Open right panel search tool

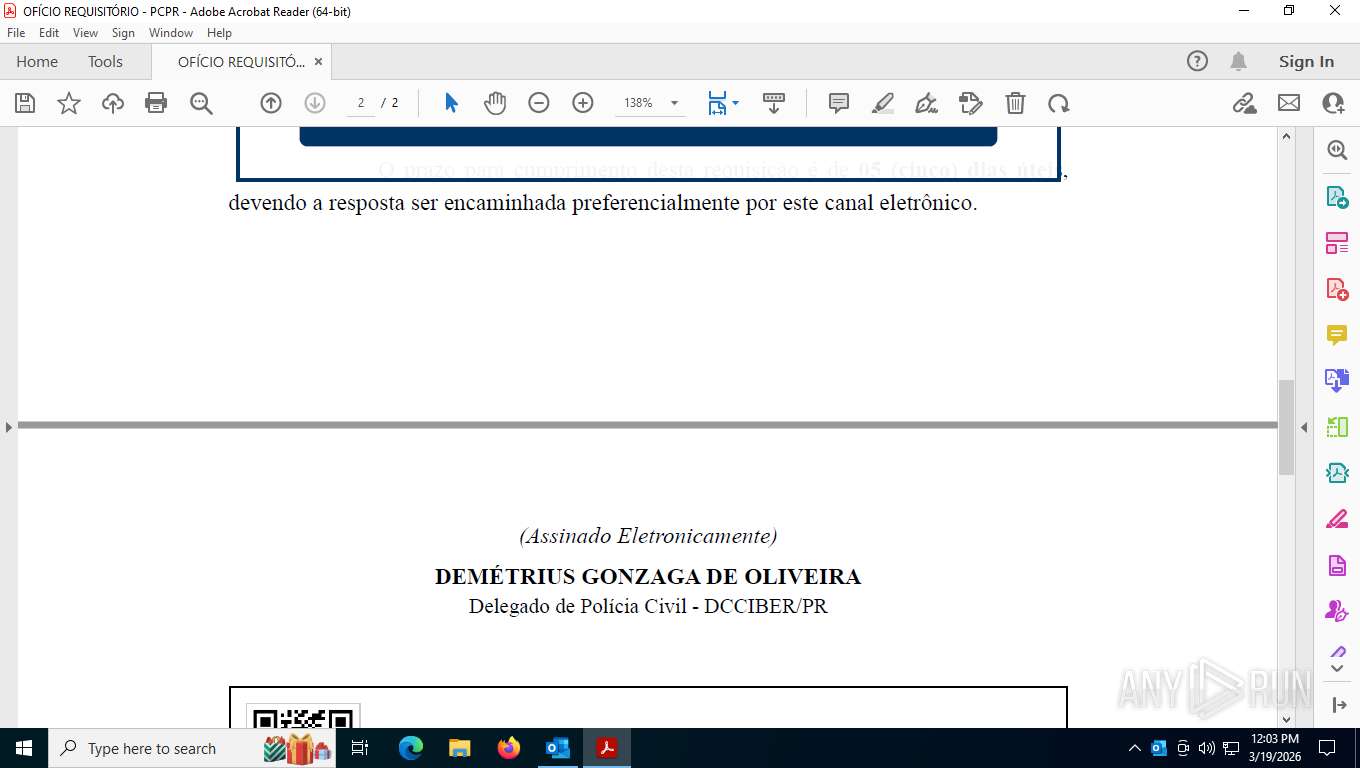point(1337,150)
